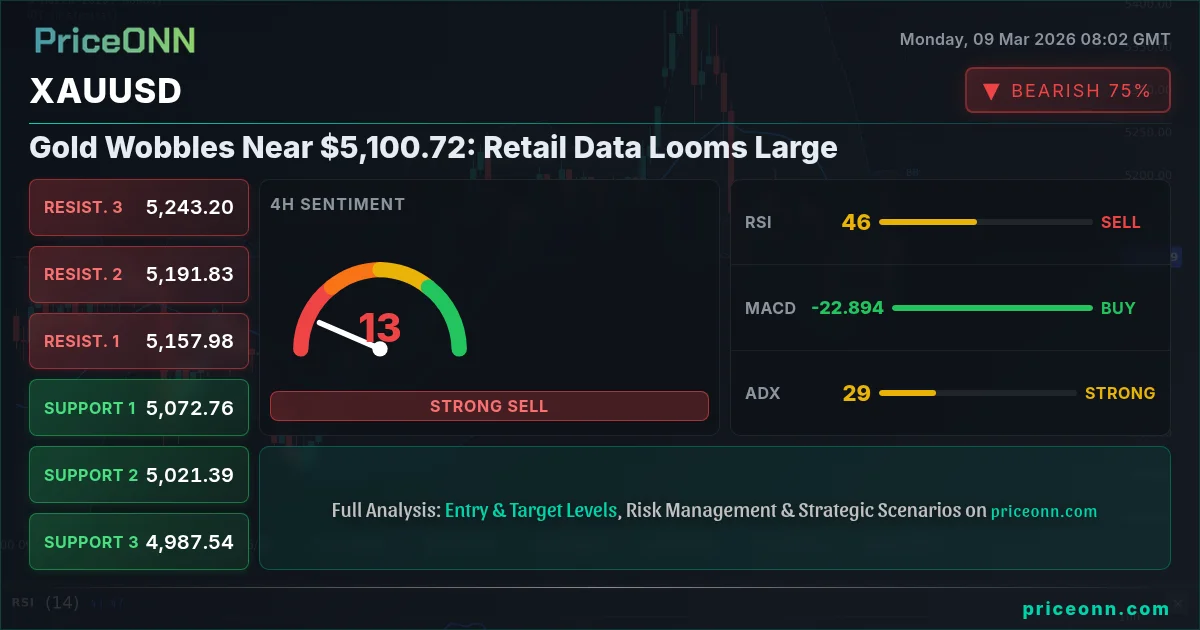
Task: Click the RSI progress bar
Action: point(985,222)
